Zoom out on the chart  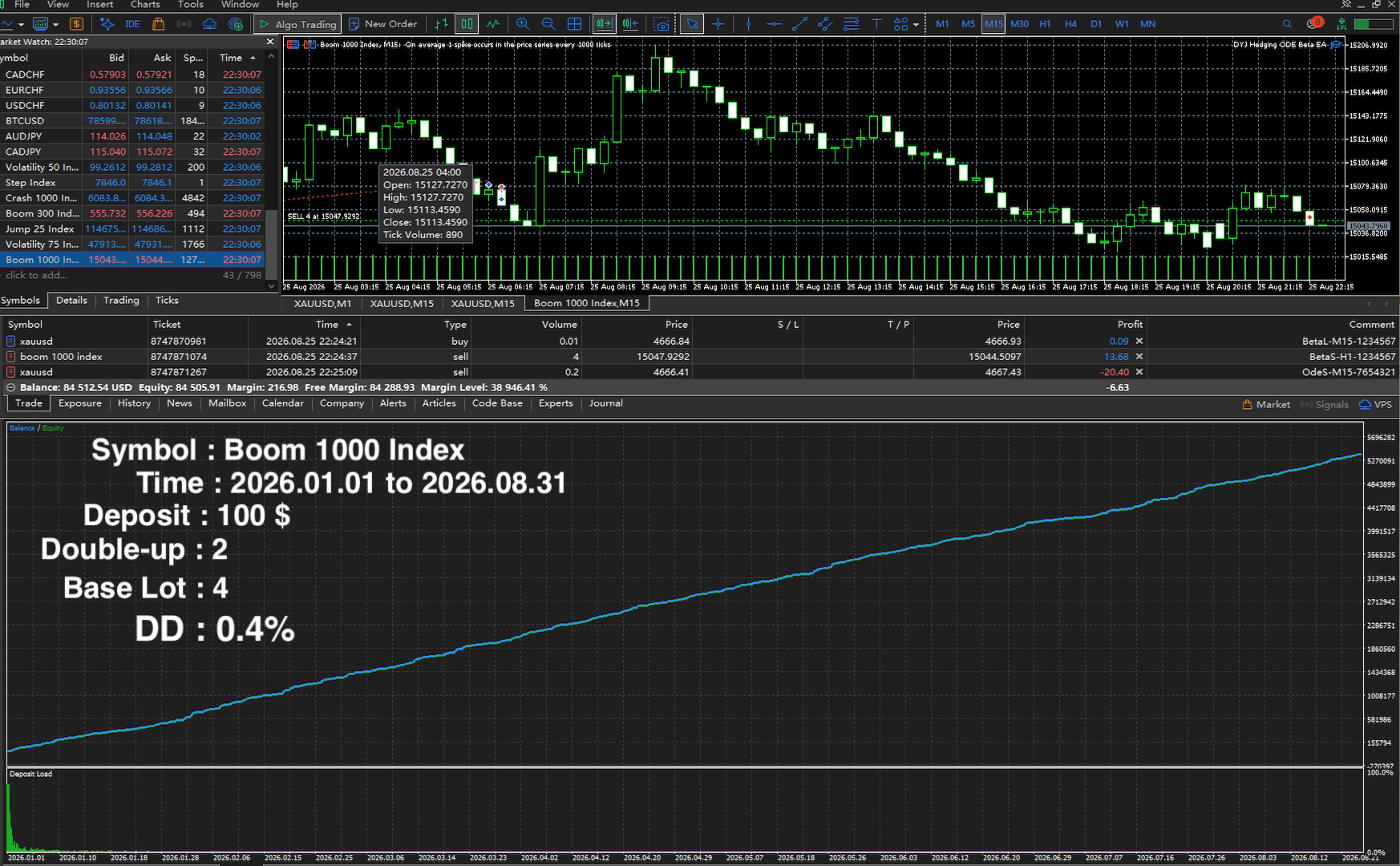pyautogui.click(x=548, y=24)
